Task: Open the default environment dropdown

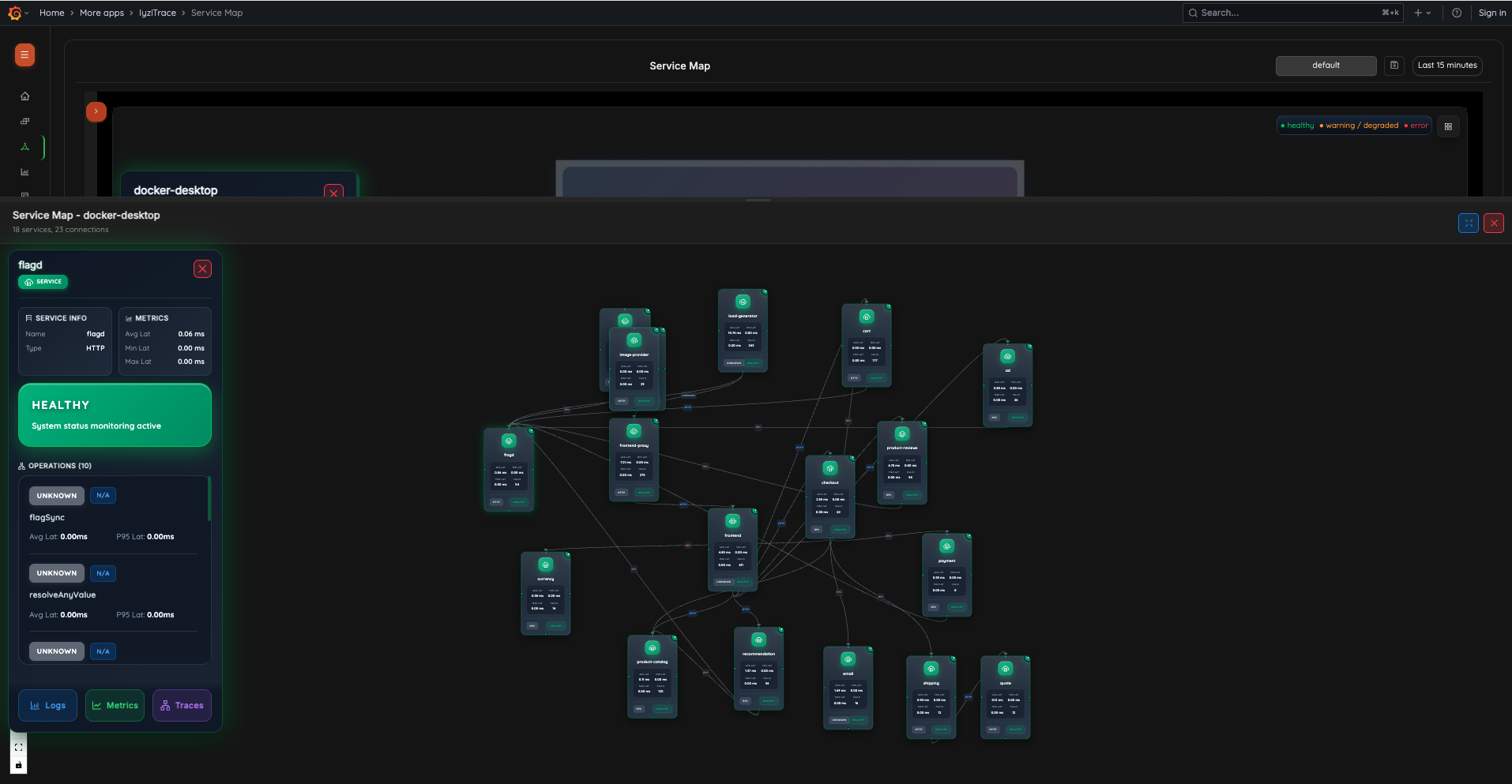Action: [x=1326, y=66]
